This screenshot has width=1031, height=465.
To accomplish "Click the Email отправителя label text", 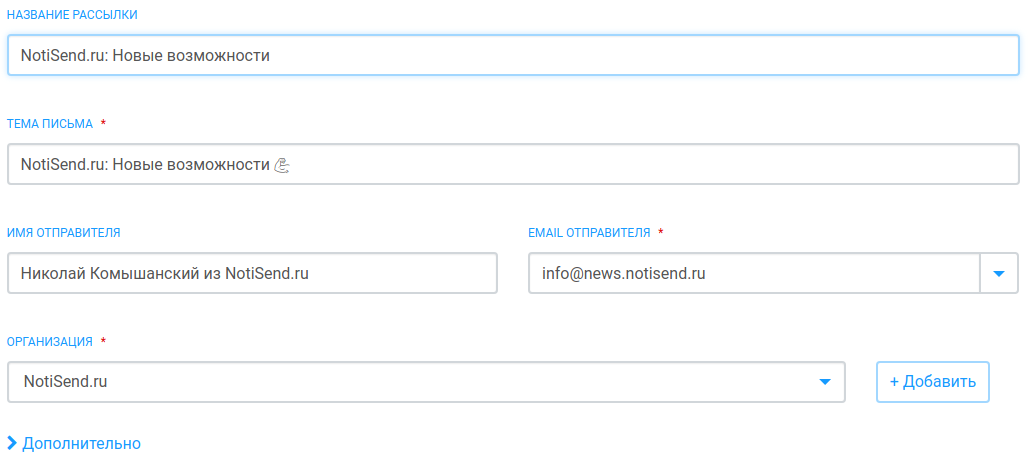I will coord(589,232).
